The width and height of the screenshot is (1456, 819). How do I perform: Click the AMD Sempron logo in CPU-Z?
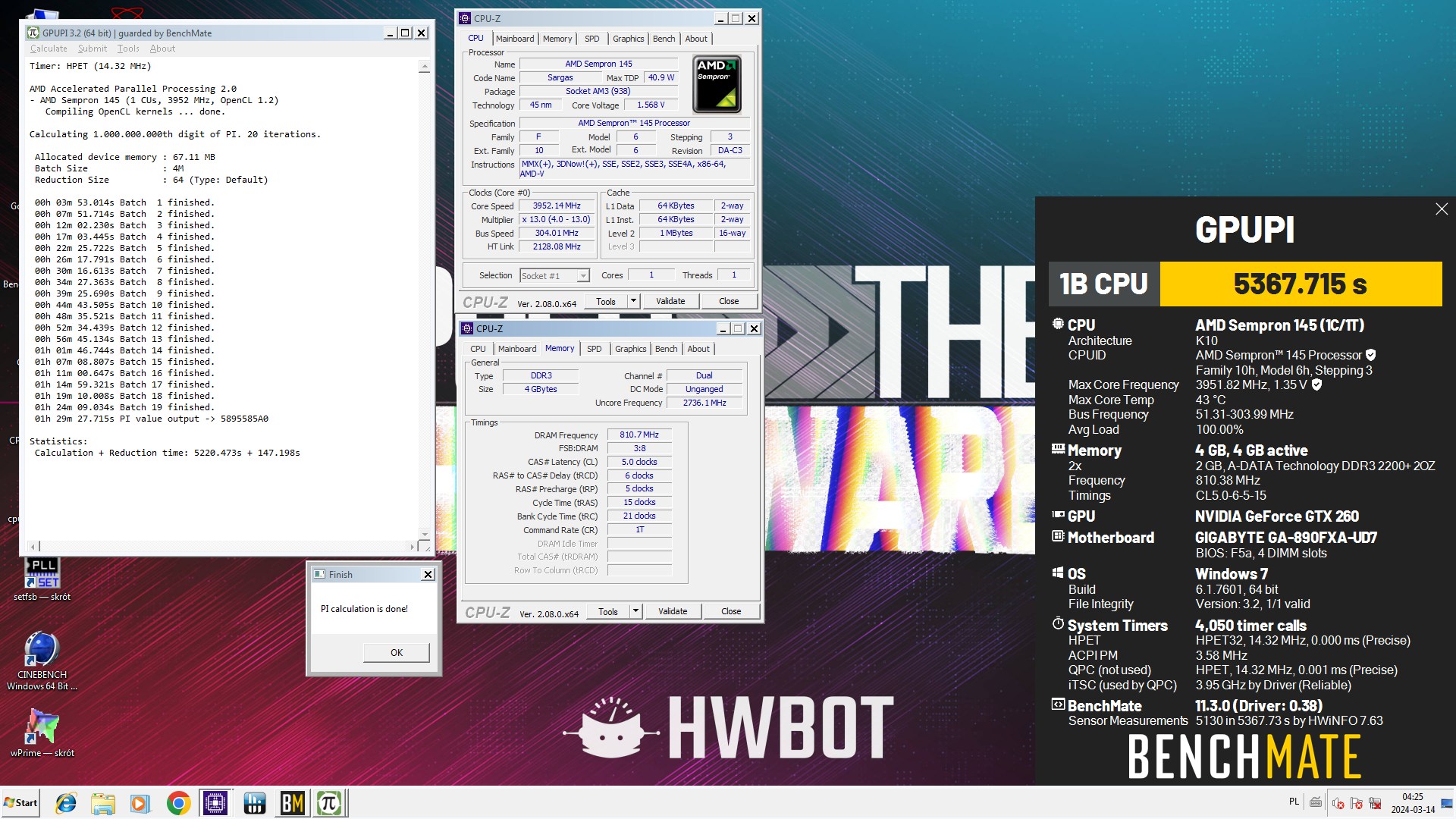pos(717,84)
